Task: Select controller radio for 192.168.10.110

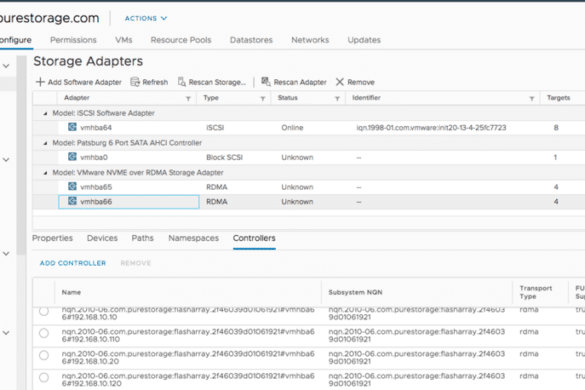Action: (44, 333)
